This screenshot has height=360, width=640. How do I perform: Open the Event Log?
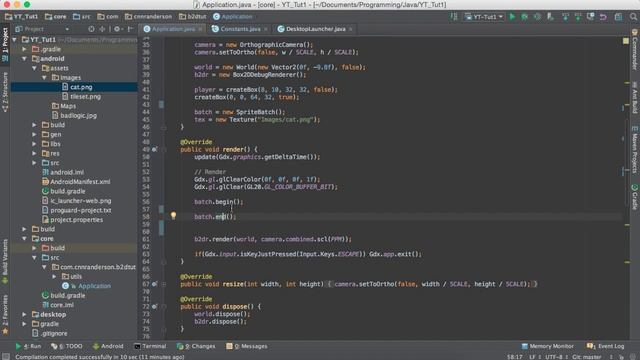[606, 346]
